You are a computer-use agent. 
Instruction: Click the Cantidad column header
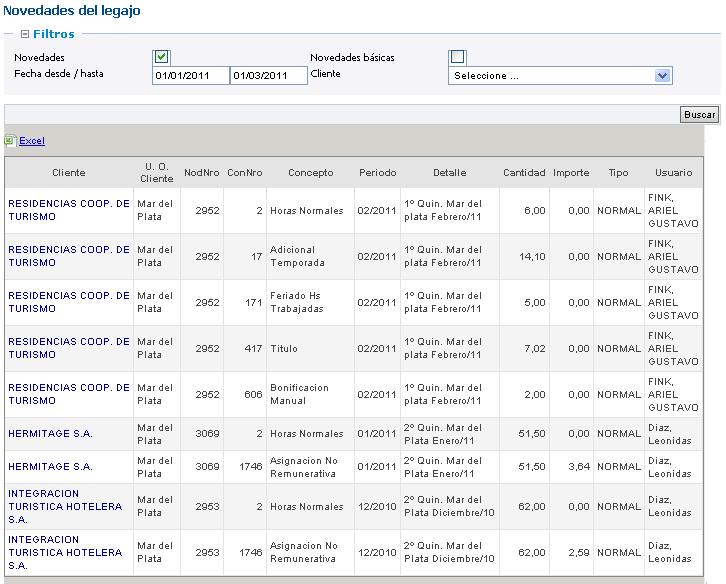coord(524,173)
